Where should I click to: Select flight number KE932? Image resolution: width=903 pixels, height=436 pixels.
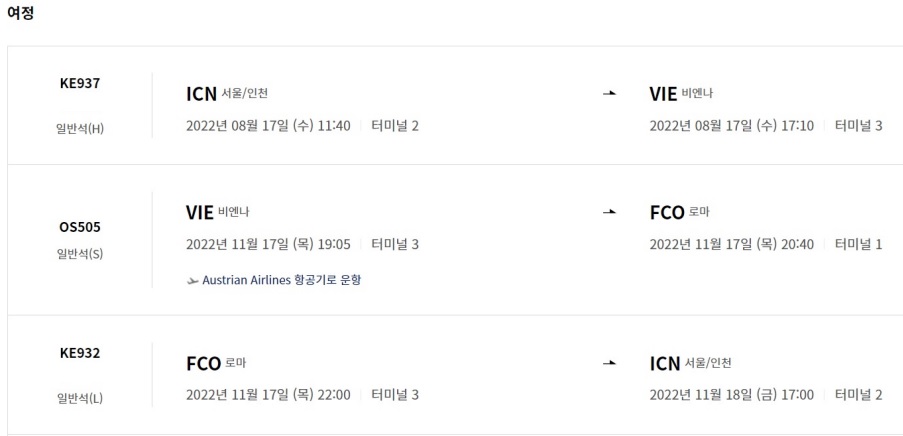tap(80, 353)
